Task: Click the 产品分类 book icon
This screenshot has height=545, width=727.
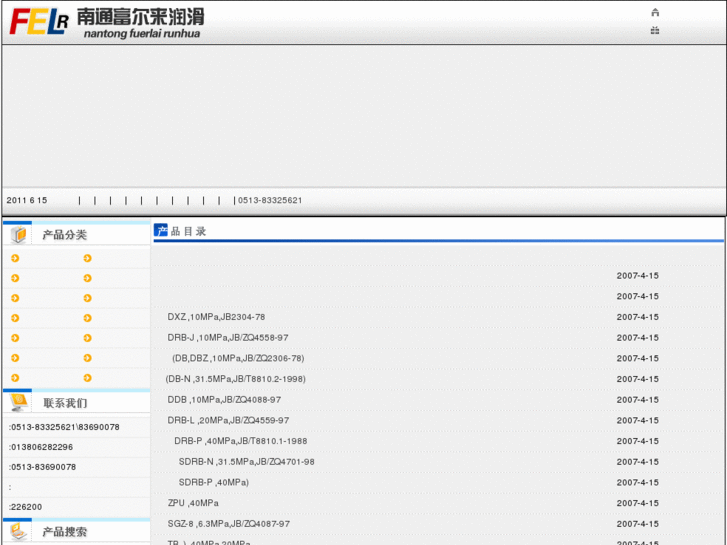Action: tap(19, 235)
